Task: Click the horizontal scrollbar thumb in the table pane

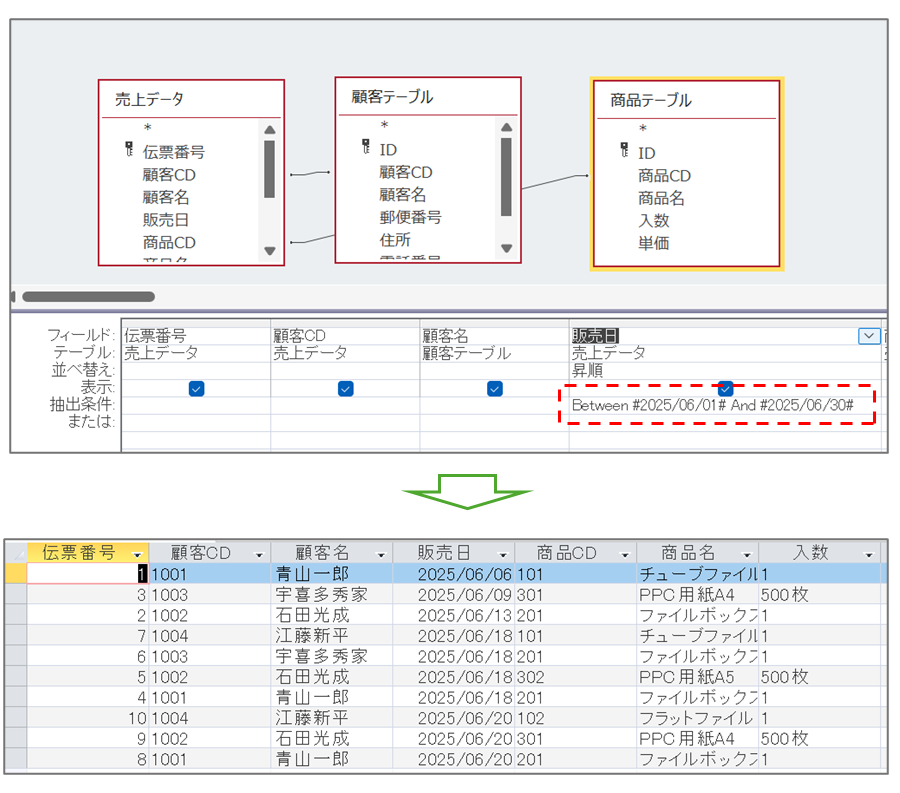Action: tap(88, 296)
